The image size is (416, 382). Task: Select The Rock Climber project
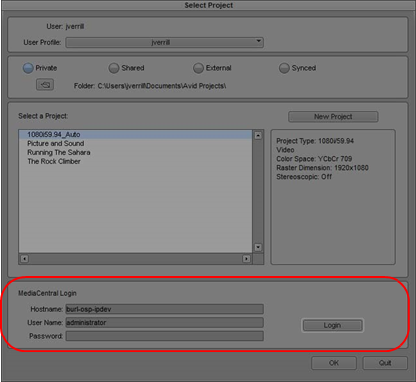click(x=135, y=161)
